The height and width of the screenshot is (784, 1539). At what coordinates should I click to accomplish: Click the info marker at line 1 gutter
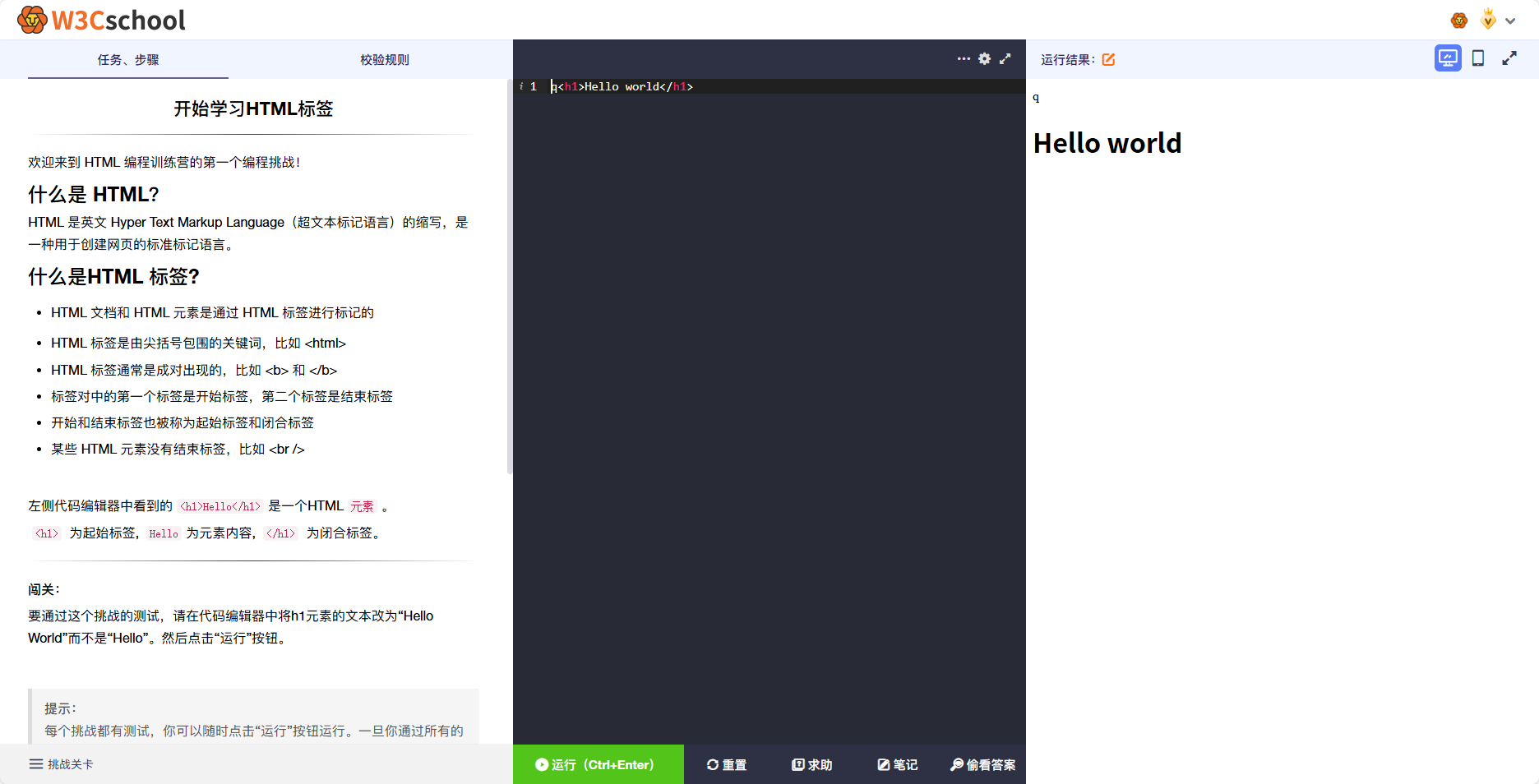click(x=521, y=86)
